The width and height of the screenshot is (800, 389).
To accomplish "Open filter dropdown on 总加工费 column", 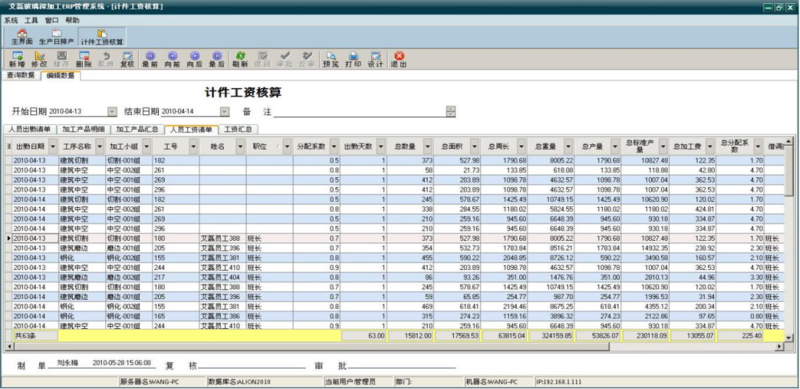I will tap(710, 147).
